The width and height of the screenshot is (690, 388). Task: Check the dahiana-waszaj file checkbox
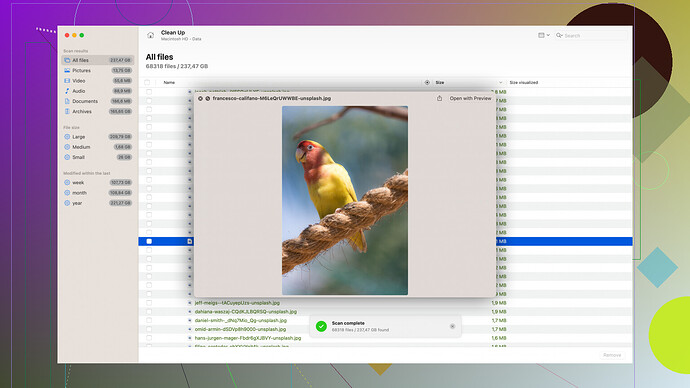[149, 311]
